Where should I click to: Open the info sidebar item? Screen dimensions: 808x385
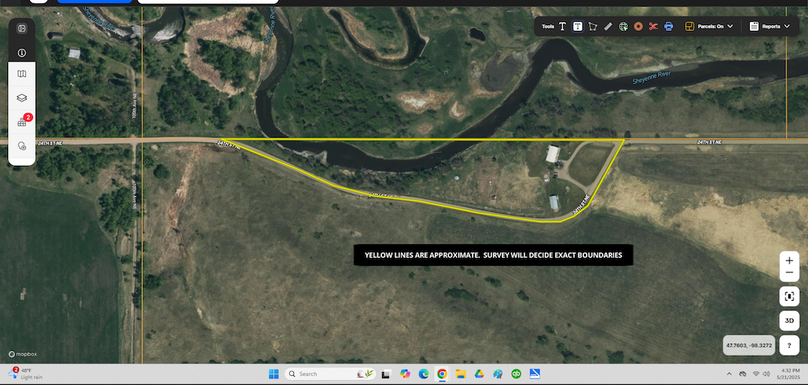(x=22, y=53)
